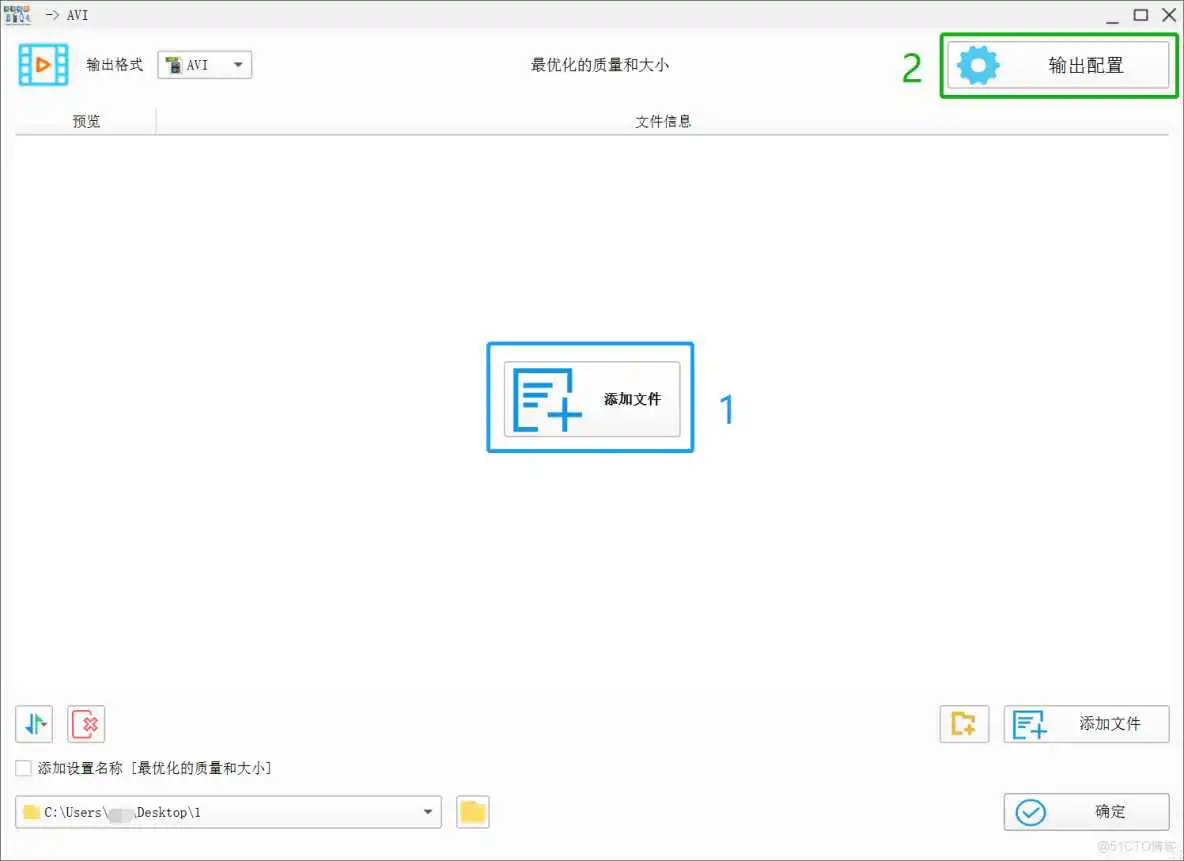
Task: Click the blue filmstrip output format icon
Action: coord(42,64)
